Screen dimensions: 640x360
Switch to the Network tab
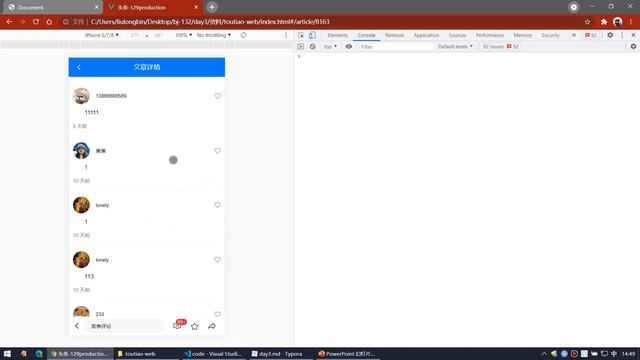pos(394,35)
